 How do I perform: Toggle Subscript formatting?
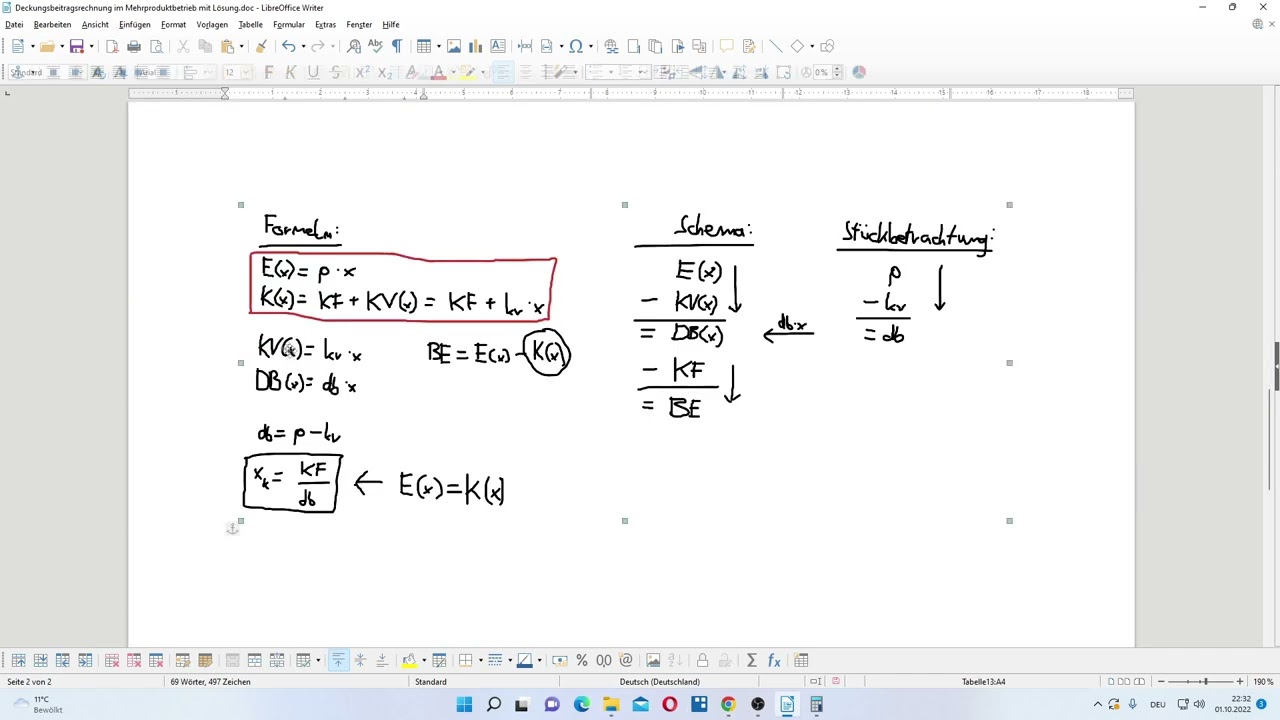point(383,72)
